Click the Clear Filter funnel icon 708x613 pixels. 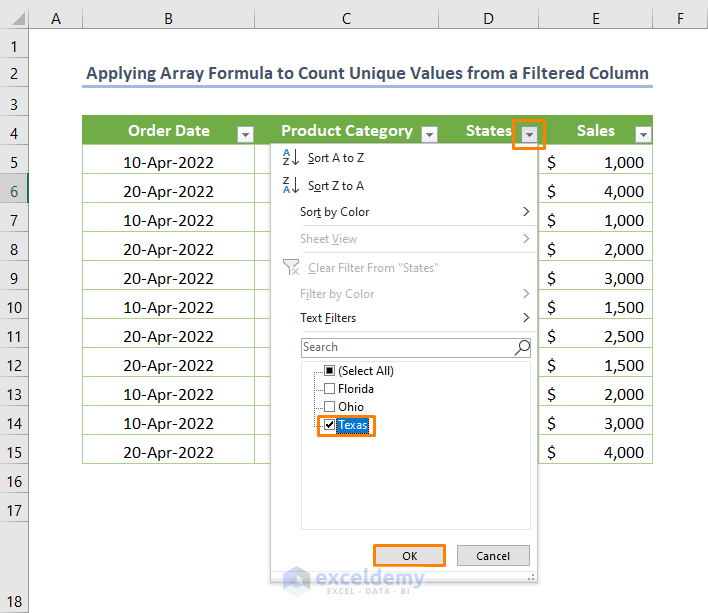click(291, 267)
